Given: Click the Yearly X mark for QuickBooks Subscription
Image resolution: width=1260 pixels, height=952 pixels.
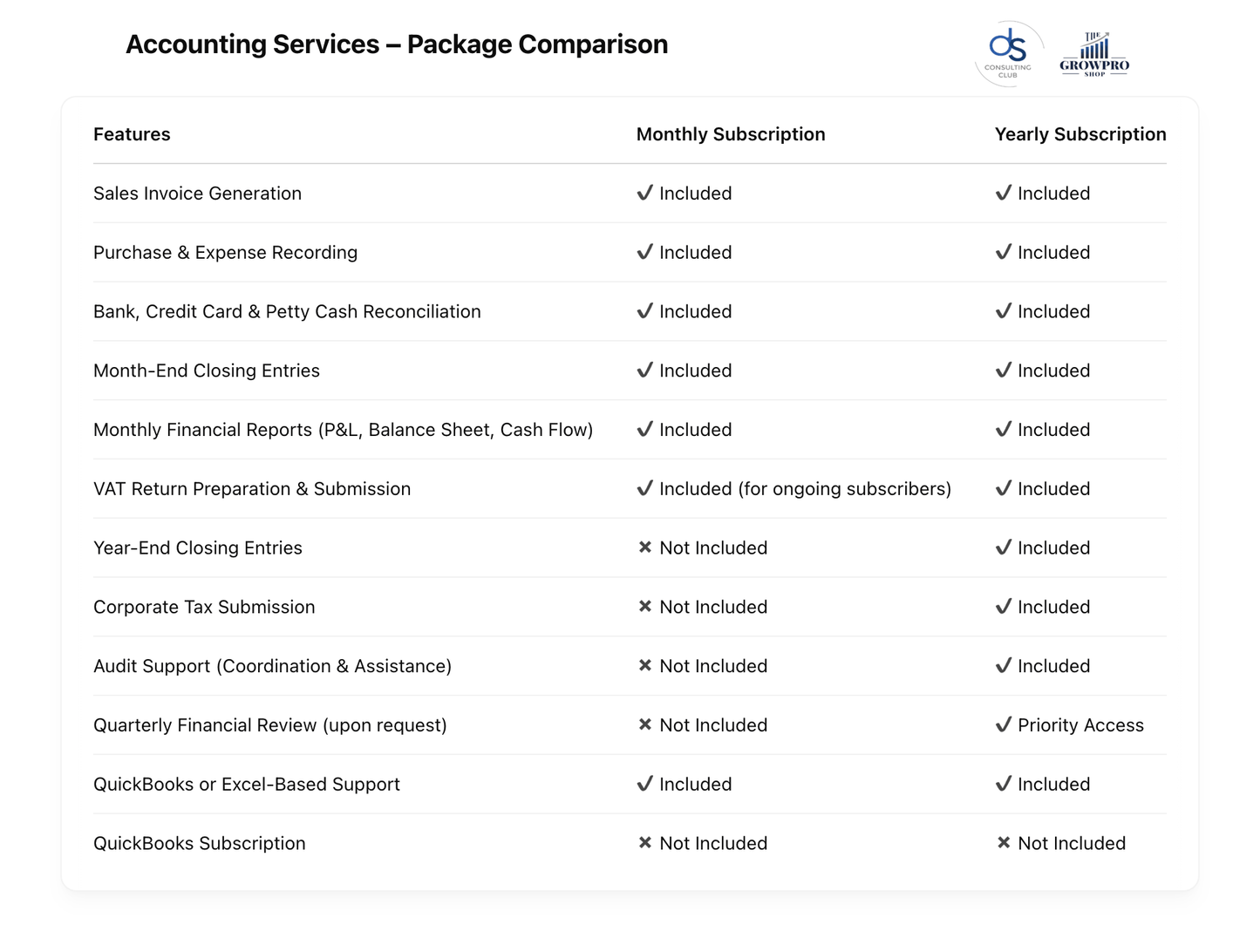Looking at the screenshot, I should [x=1004, y=843].
